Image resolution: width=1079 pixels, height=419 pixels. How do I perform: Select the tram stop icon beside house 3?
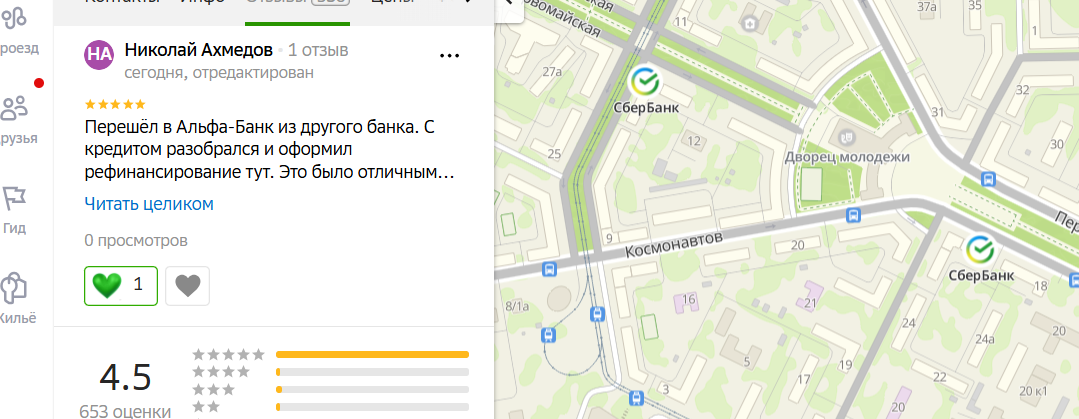coord(637,398)
